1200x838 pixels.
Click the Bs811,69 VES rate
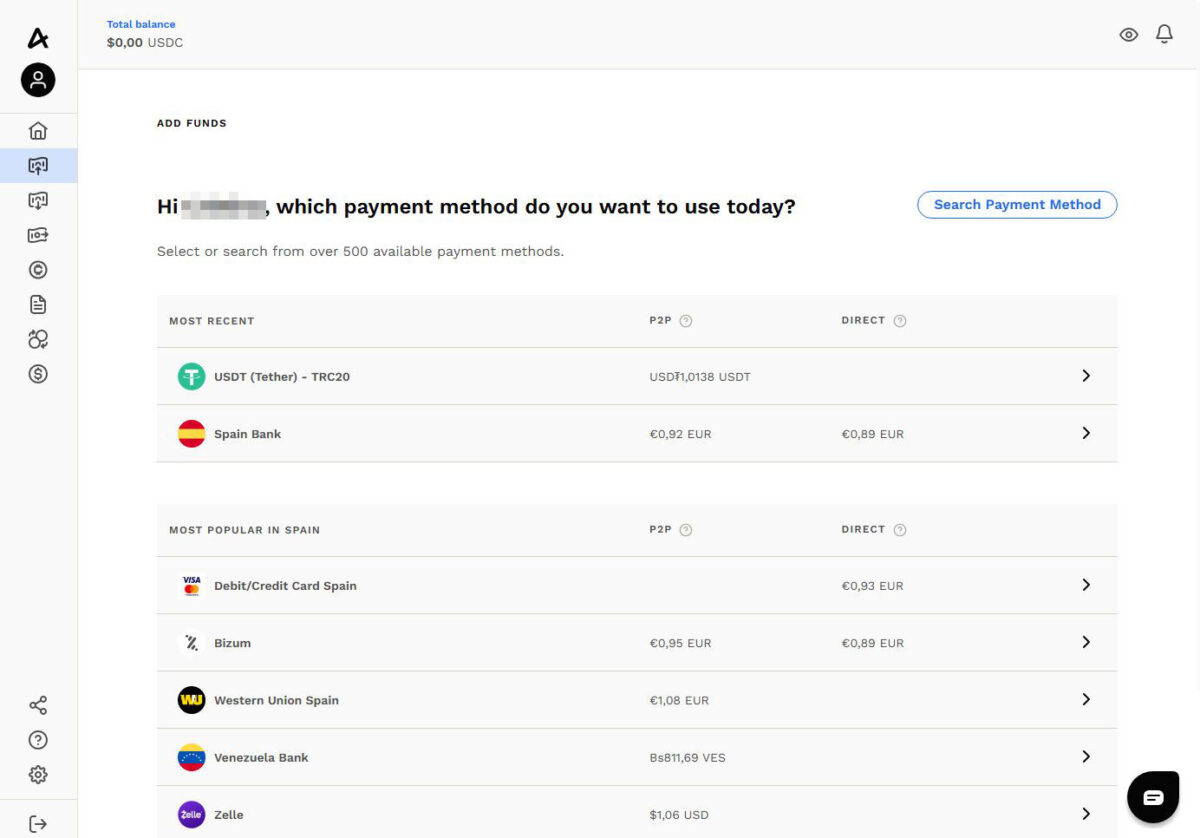point(687,758)
